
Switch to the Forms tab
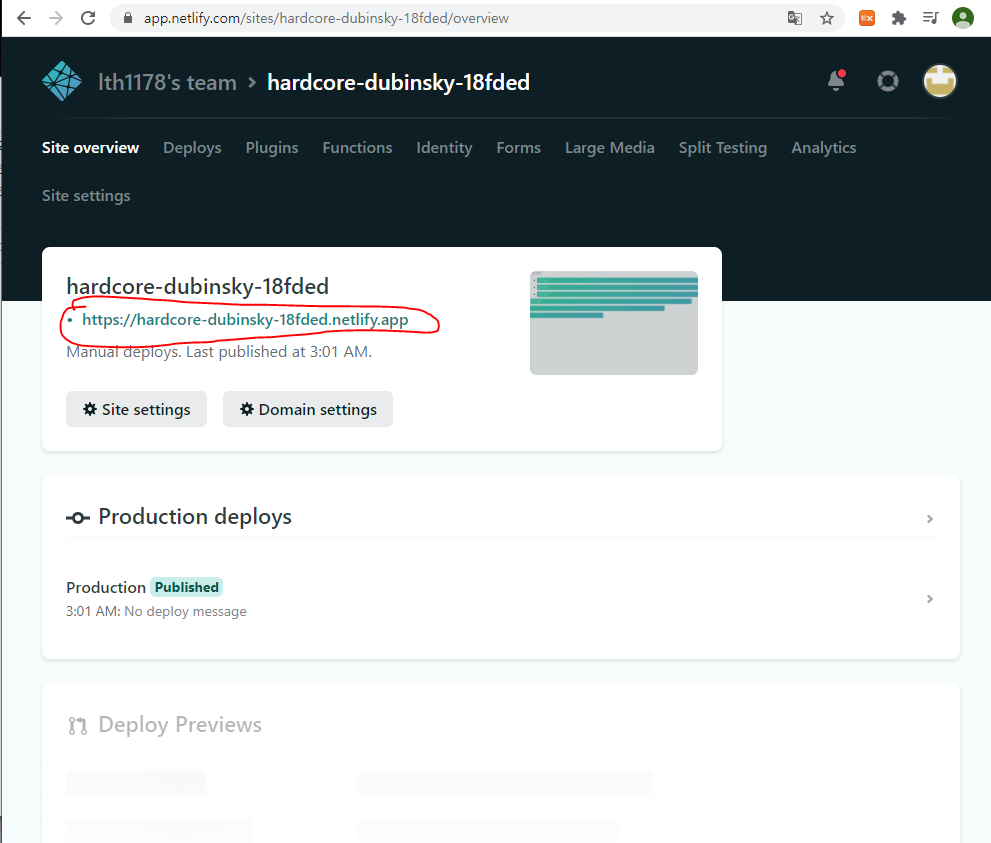coord(518,148)
